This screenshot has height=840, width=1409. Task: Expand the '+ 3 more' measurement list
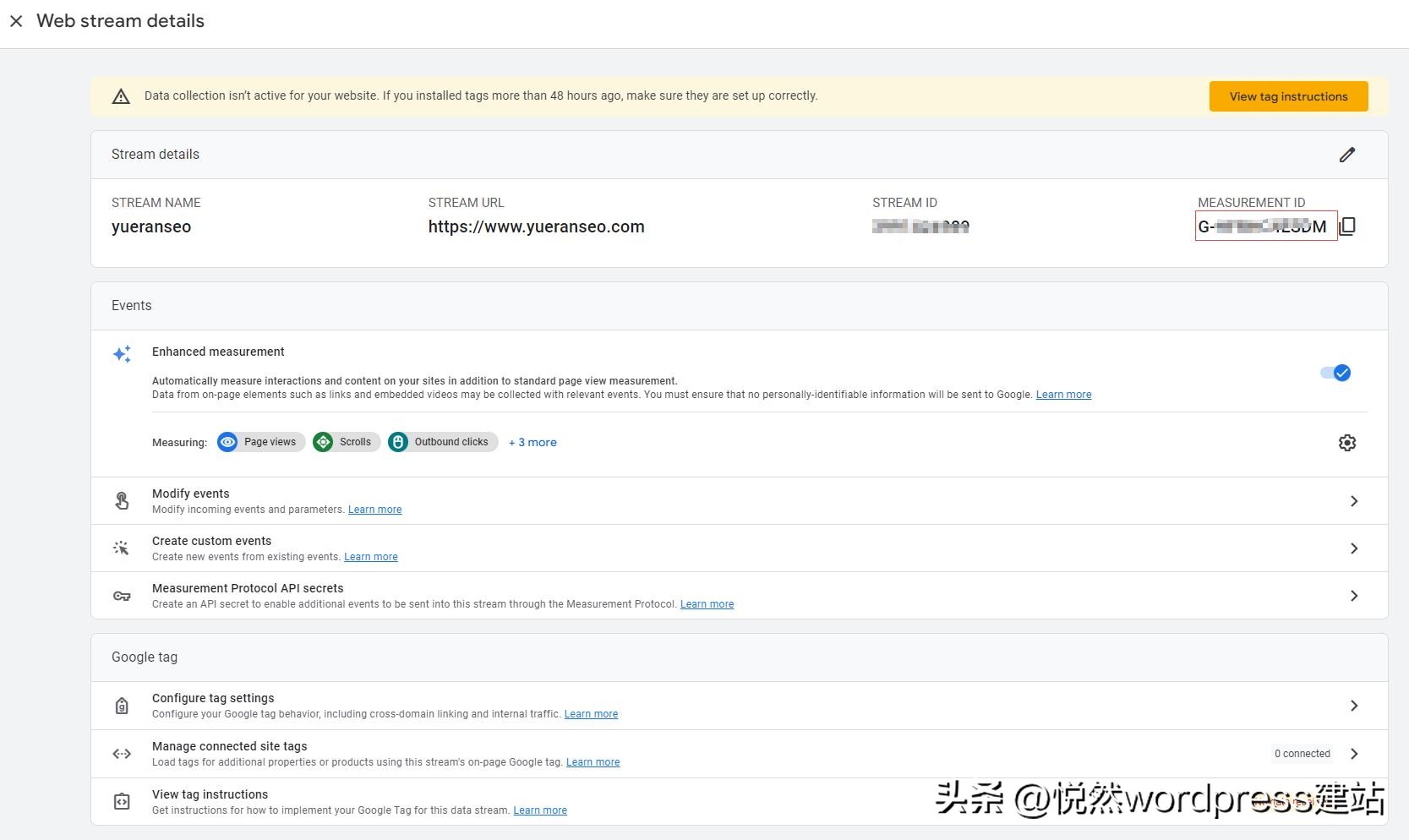point(532,442)
